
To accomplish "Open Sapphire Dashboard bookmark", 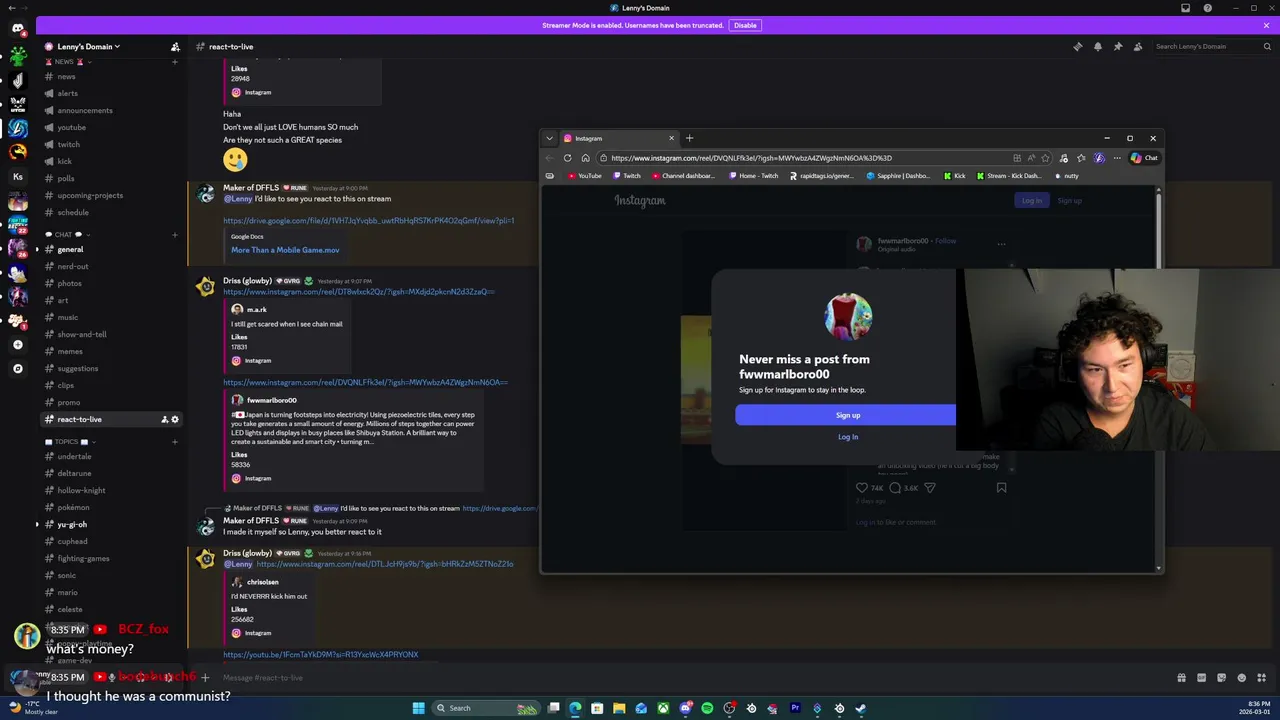I will click(898, 176).
